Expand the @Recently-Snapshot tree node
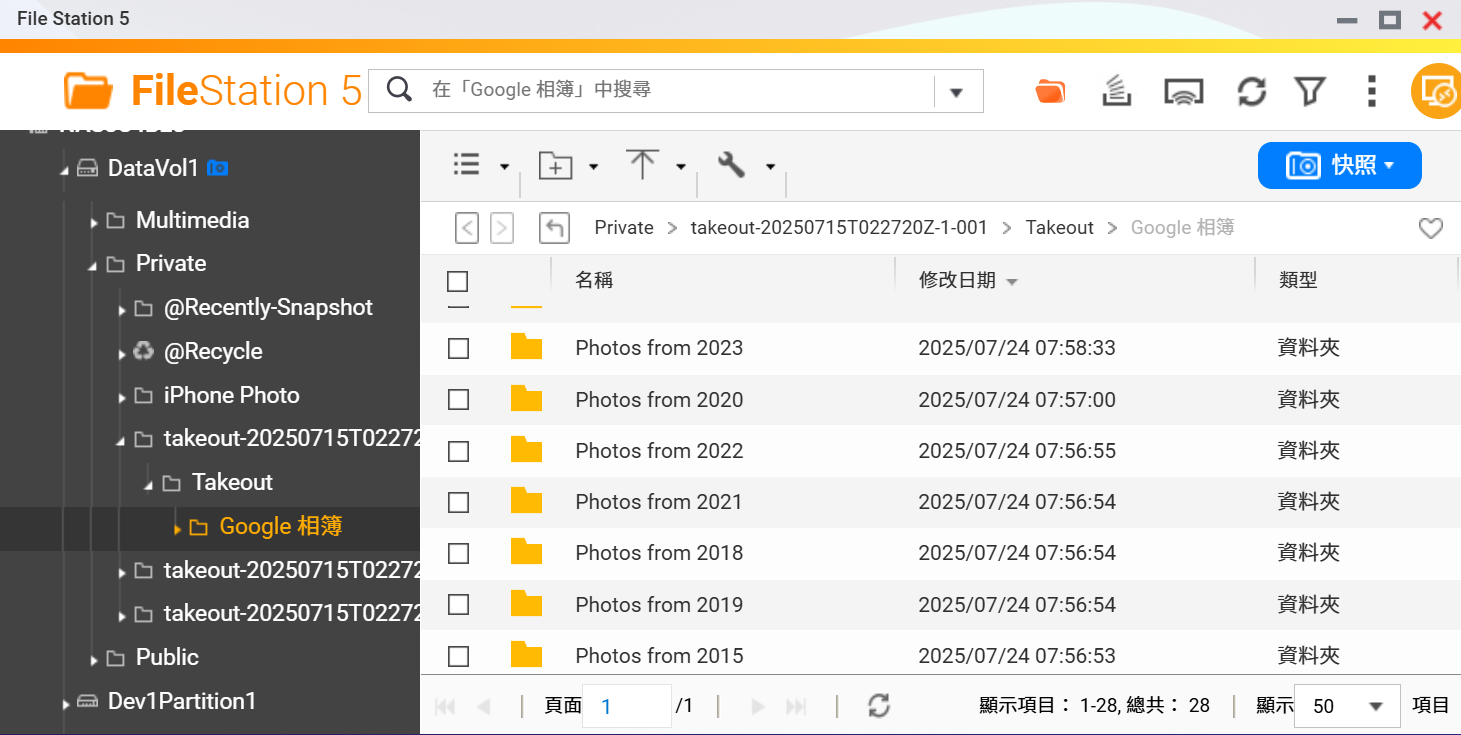Image resolution: width=1461 pixels, height=735 pixels. click(x=121, y=310)
